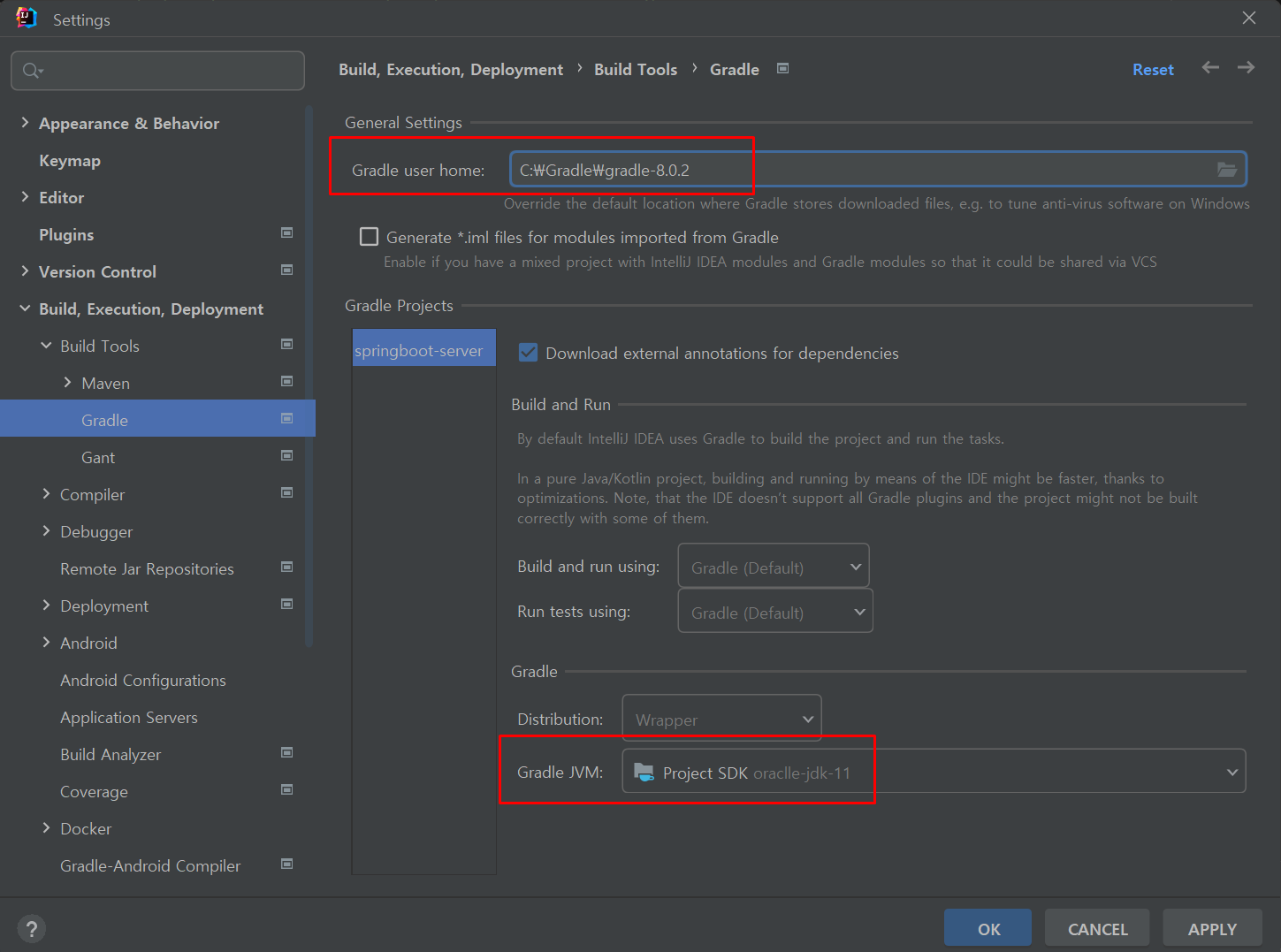Expand the Docker node chevron
This screenshot has height=952, width=1281.
point(46,828)
